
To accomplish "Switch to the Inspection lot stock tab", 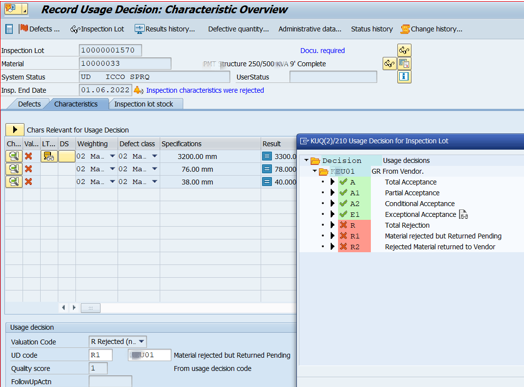I will pos(144,104).
